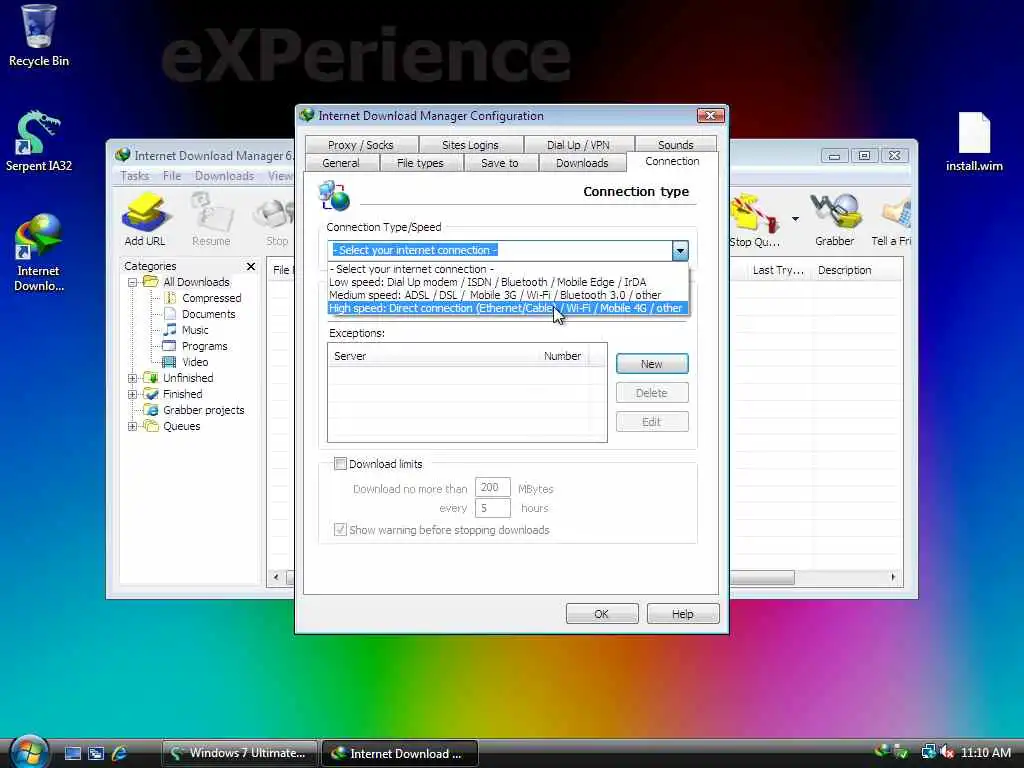Switch to the Sounds tab
The height and width of the screenshot is (768, 1024).
coord(675,144)
